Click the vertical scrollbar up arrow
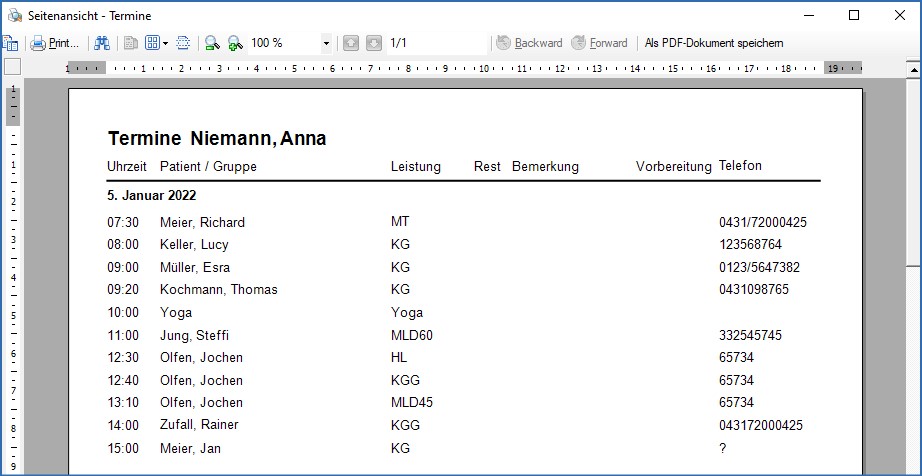922x476 pixels. (914, 71)
